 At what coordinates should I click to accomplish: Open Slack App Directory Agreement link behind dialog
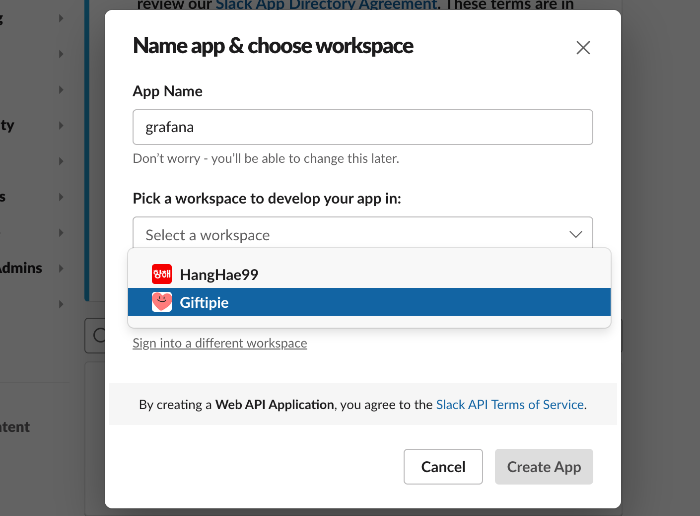click(326, 5)
